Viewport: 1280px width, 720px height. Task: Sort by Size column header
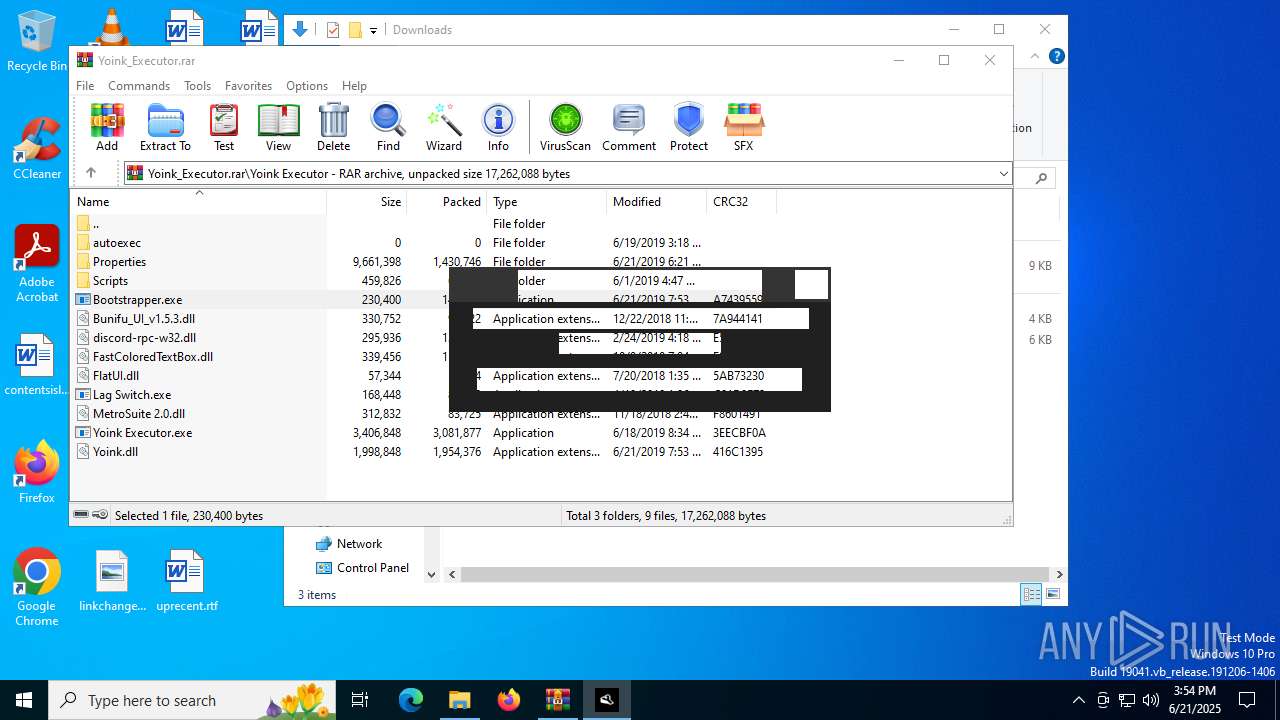coord(367,201)
